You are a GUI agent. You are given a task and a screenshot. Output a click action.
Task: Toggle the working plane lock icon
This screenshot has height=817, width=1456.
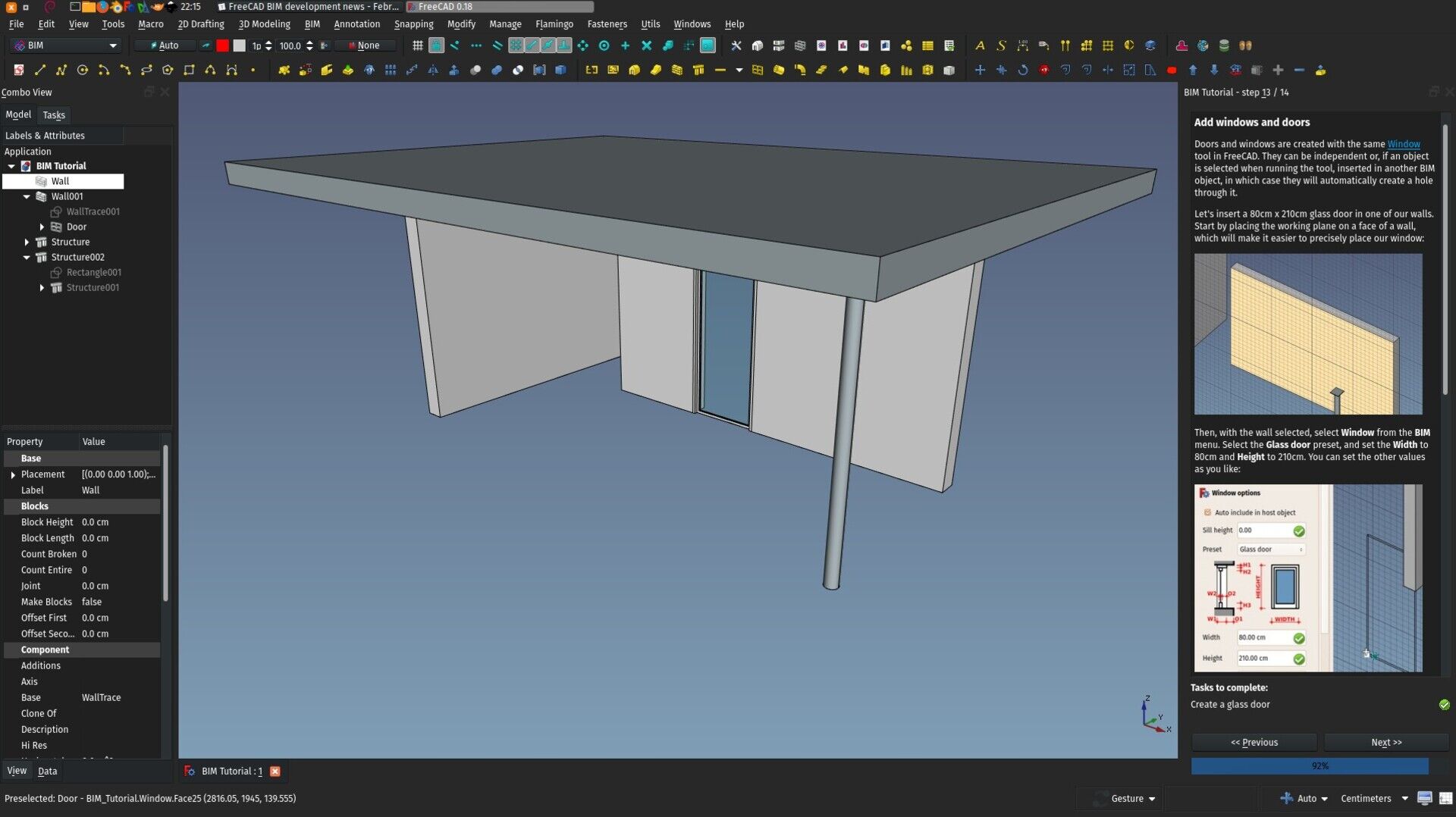pyautogui.click(x=435, y=45)
